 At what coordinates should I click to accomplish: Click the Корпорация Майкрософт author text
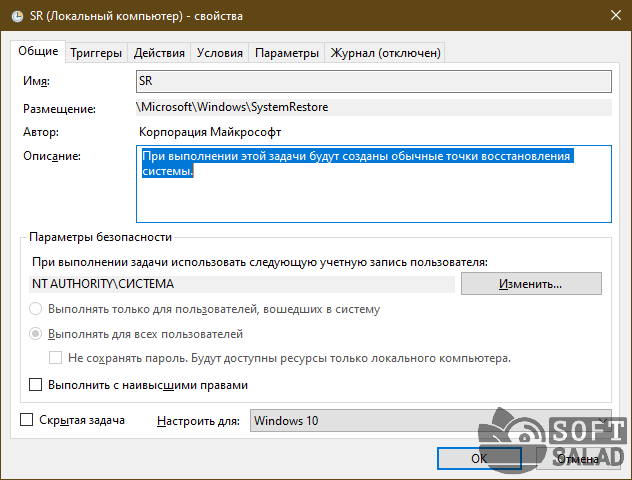point(210,132)
